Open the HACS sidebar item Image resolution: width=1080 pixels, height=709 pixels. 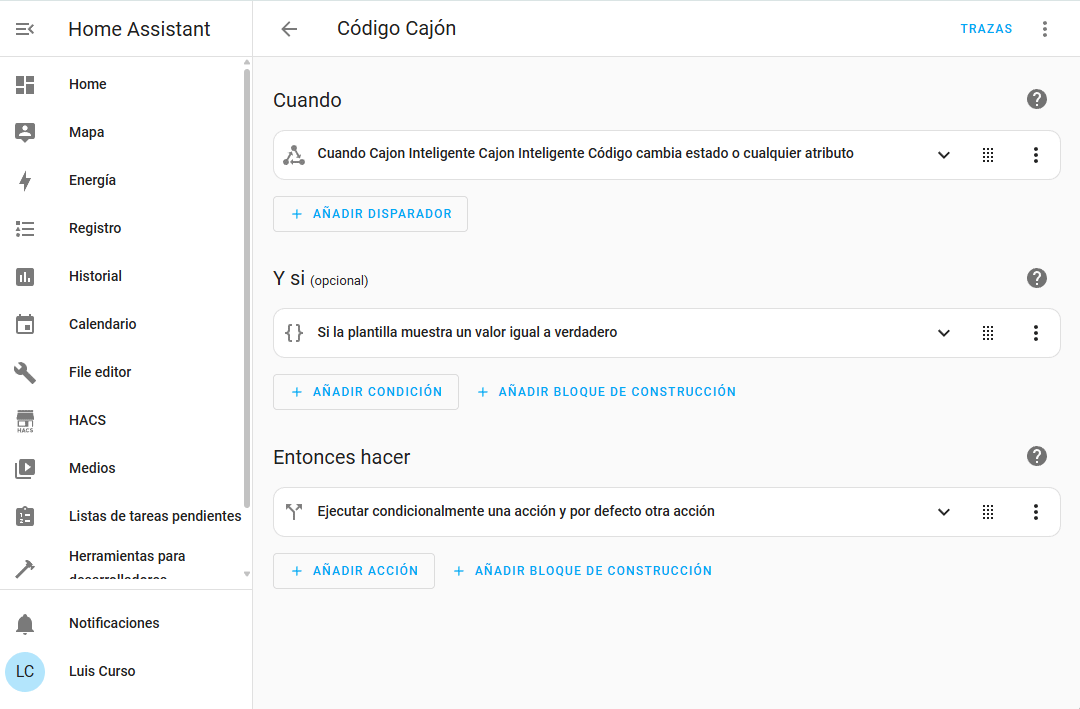(87, 420)
